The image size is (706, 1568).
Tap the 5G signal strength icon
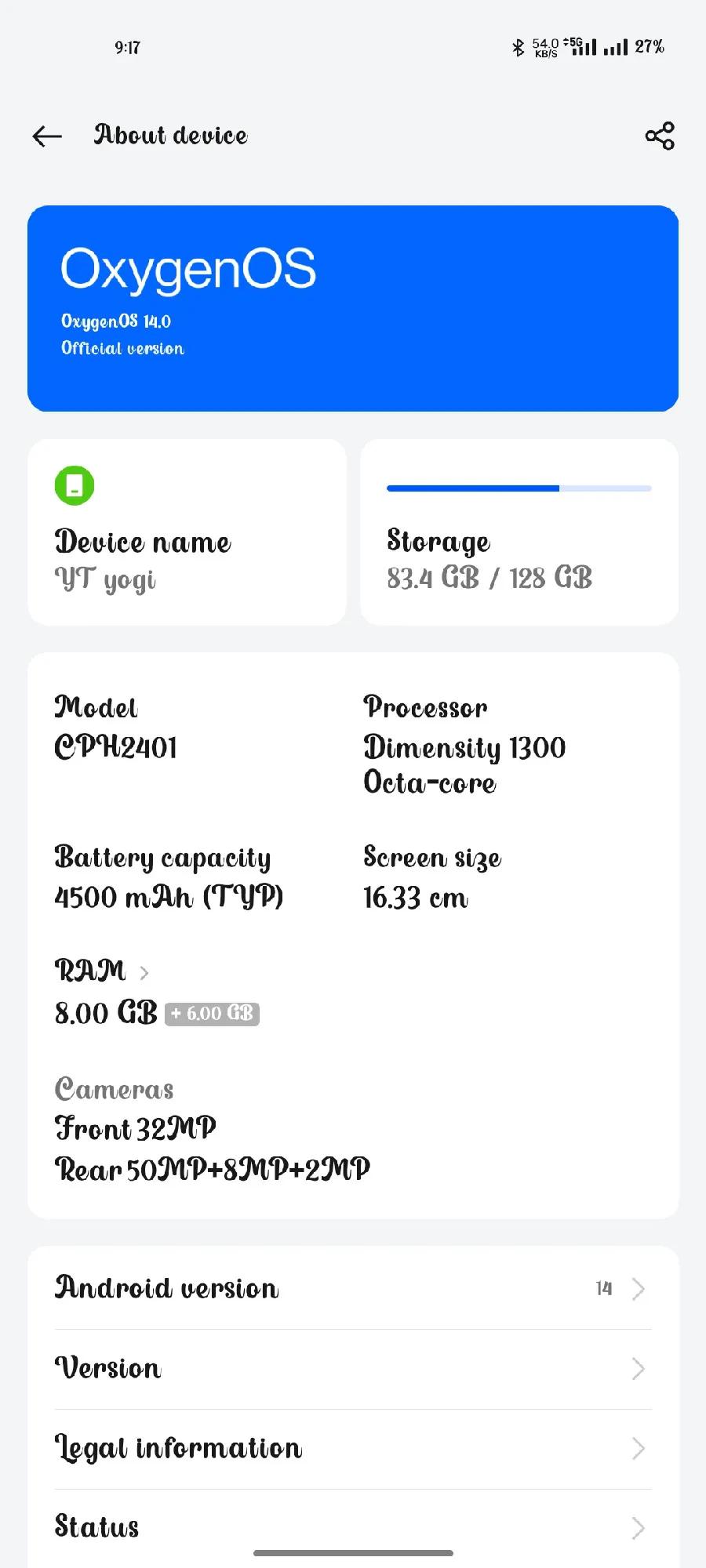(x=580, y=47)
